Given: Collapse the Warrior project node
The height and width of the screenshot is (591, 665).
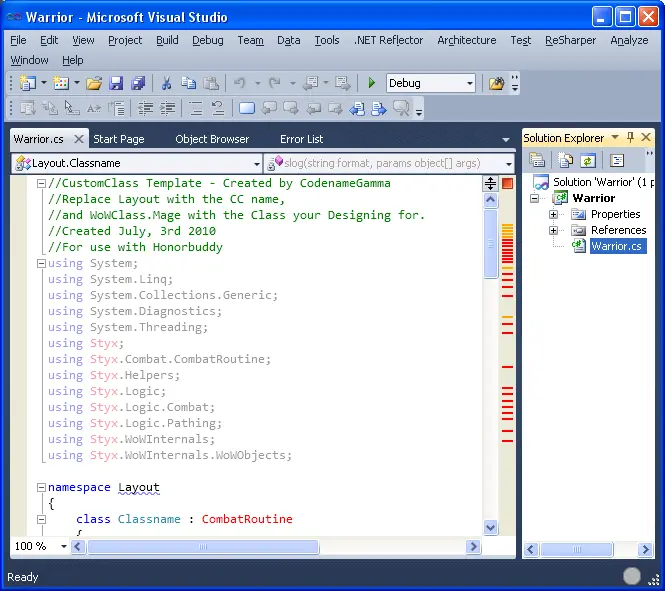Looking at the screenshot, I should pyautogui.click(x=534, y=198).
